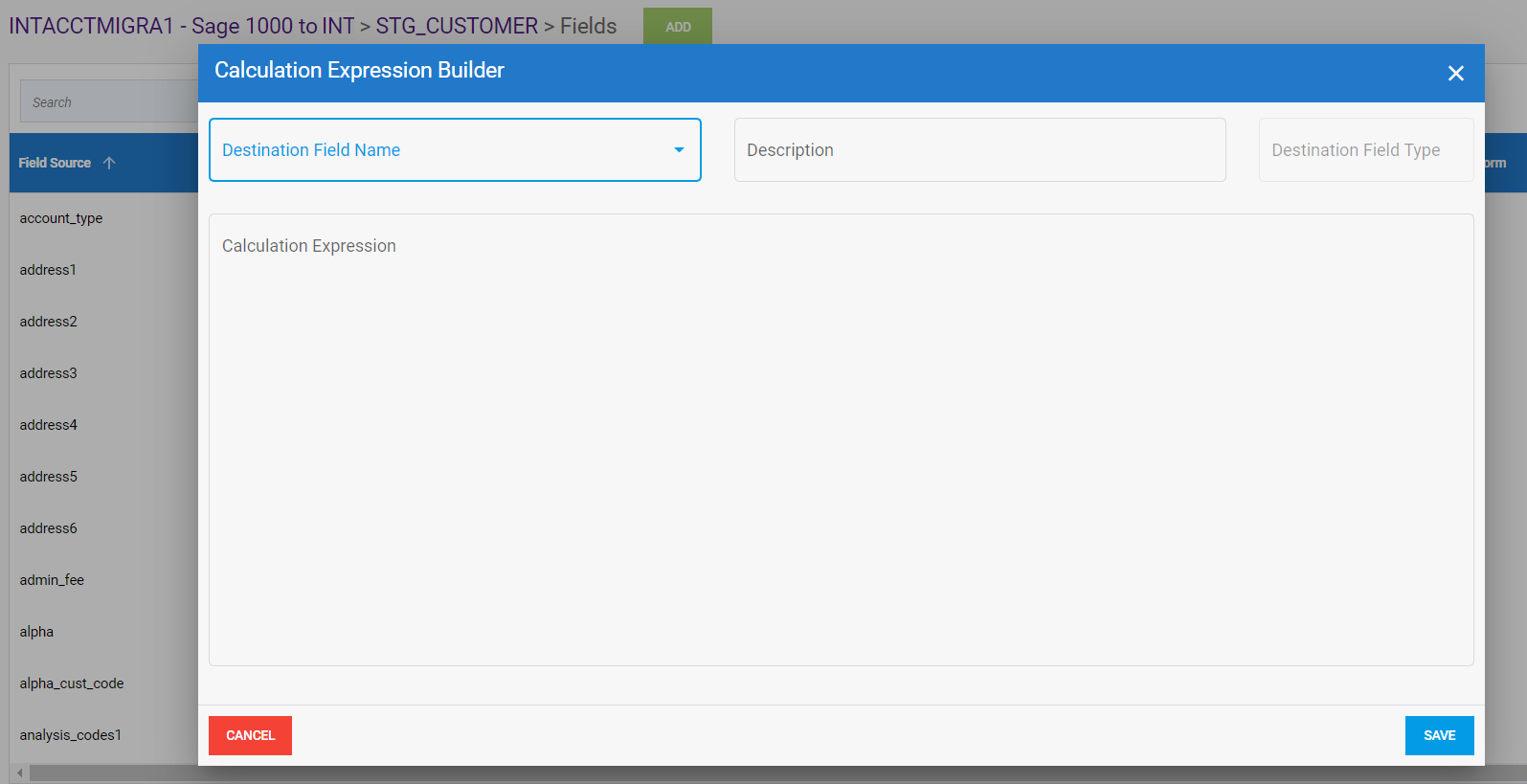Click the horizontal scrollbar left arrow
This screenshot has width=1527, height=784.
click(19, 773)
